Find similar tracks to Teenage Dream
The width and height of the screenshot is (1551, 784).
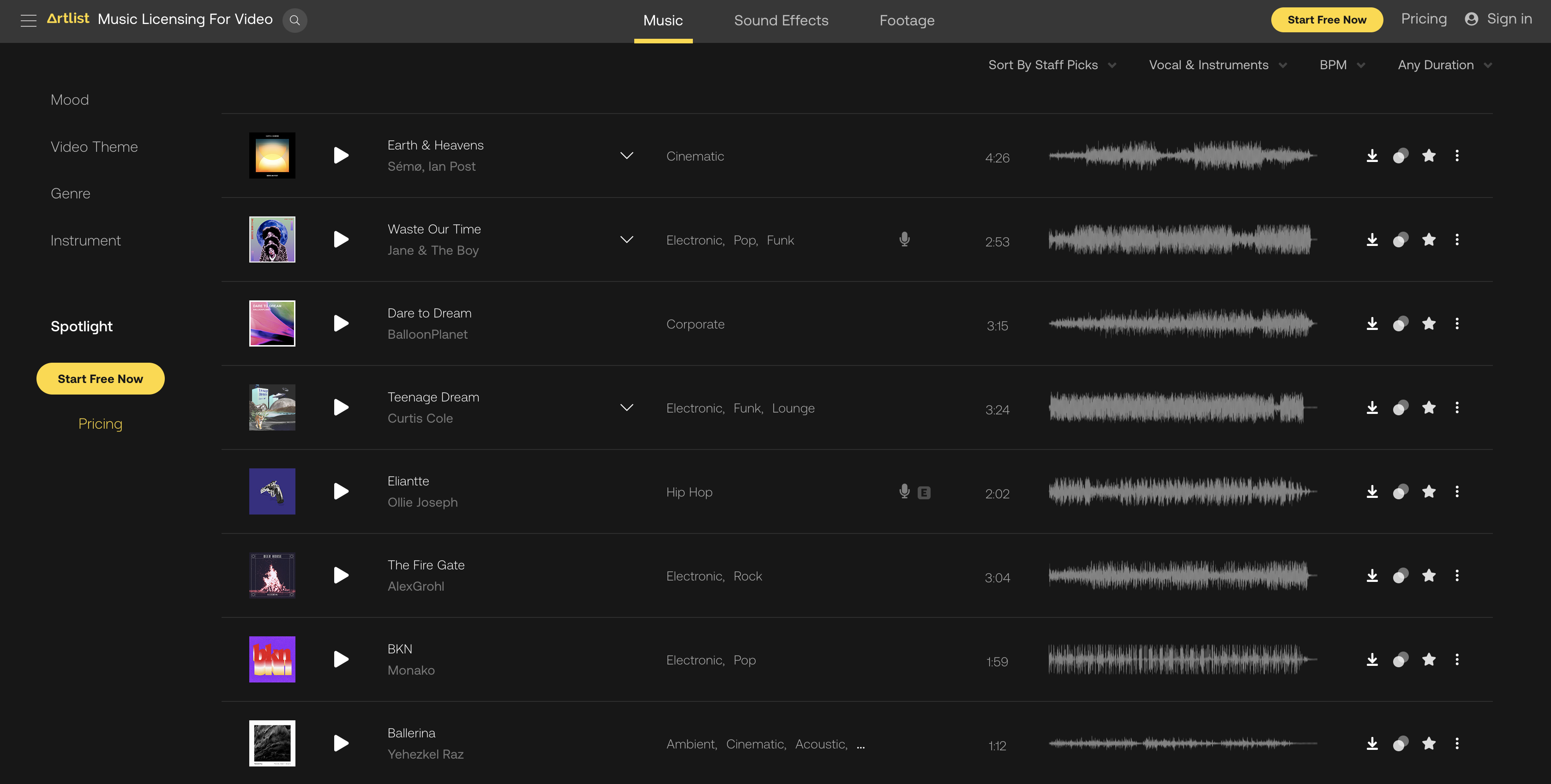[x=1401, y=407]
